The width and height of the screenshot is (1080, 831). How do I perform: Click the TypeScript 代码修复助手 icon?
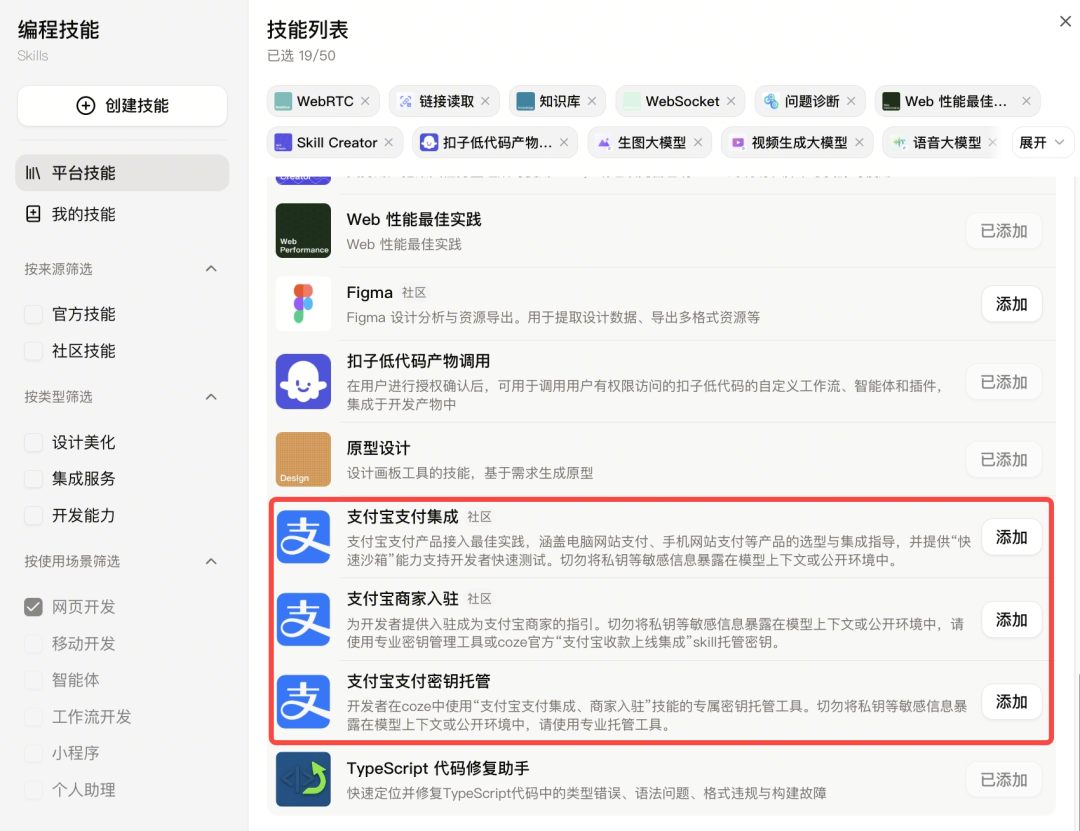(303, 779)
